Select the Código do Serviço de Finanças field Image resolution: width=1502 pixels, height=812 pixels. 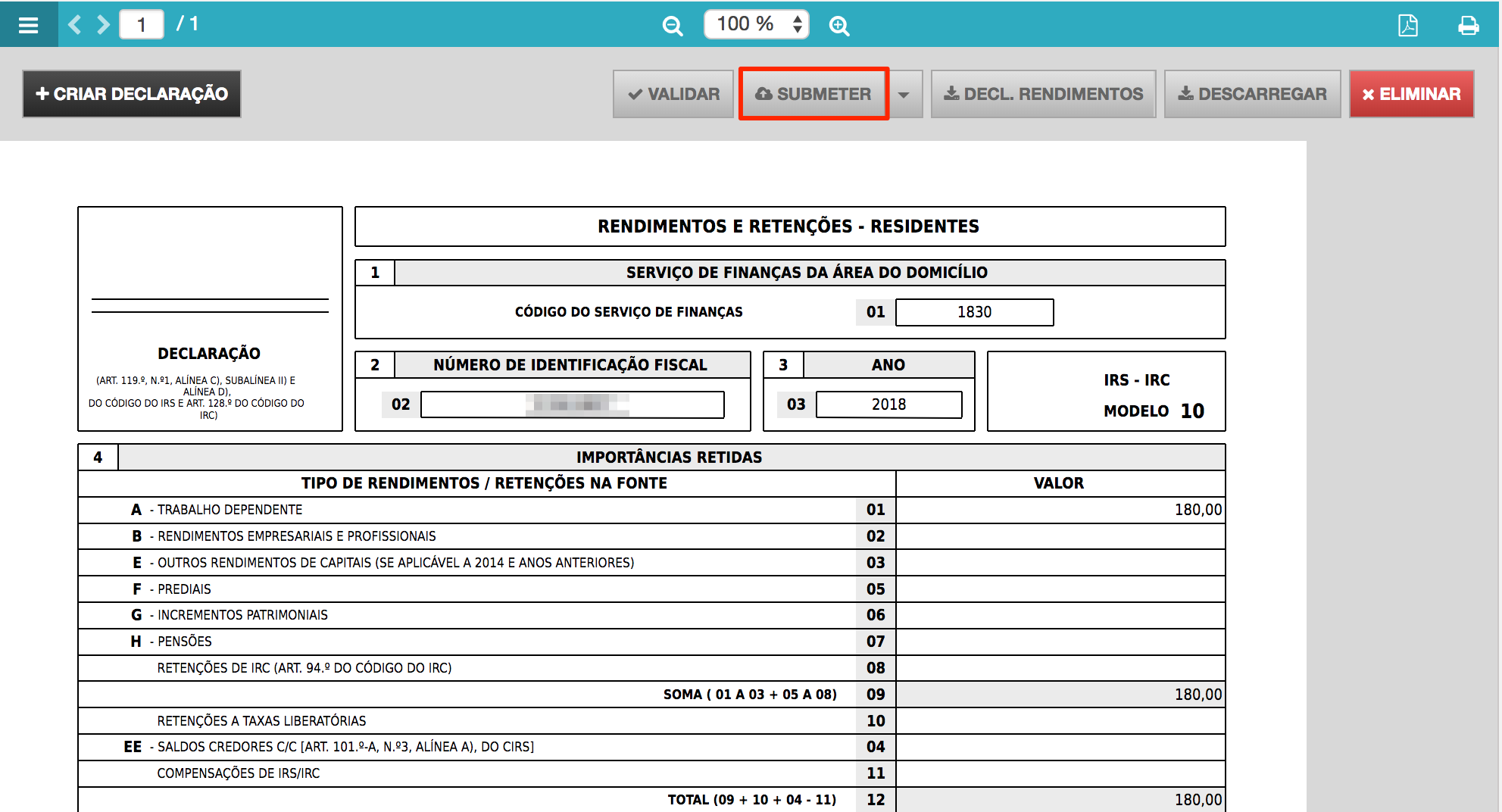[x=974, y=311]
